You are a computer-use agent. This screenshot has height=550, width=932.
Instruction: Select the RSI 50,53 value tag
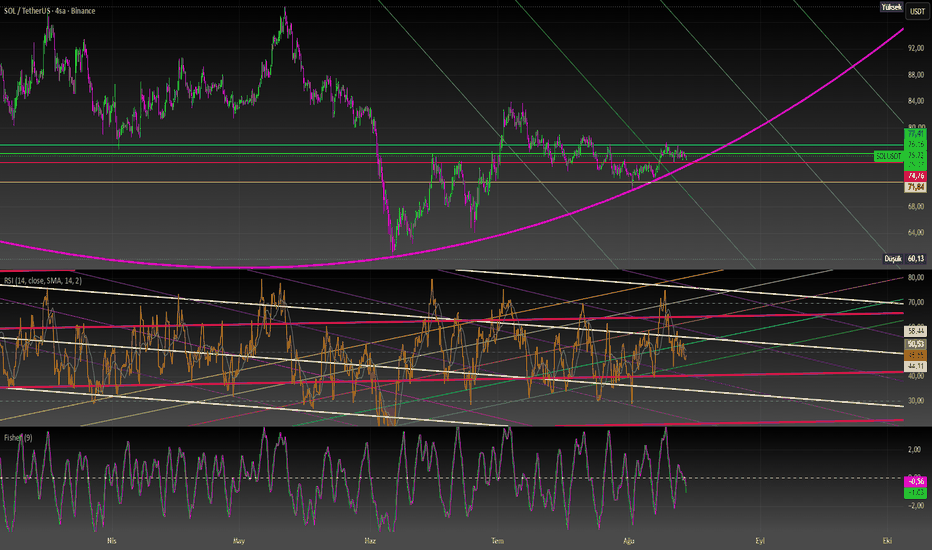pyautogui.click(x=915, y=344)
